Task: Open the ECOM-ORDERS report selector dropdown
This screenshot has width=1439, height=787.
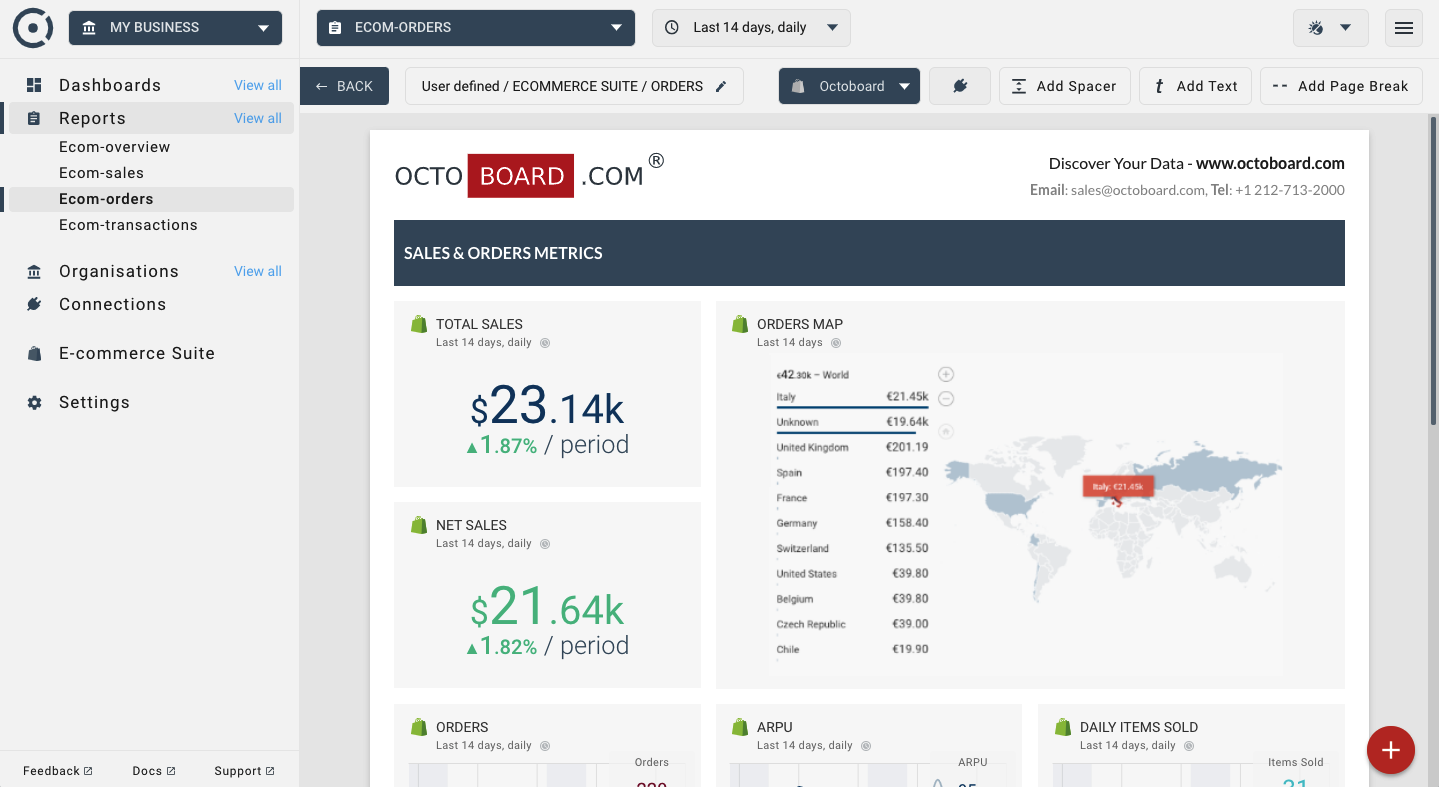Action: [476, 28]
